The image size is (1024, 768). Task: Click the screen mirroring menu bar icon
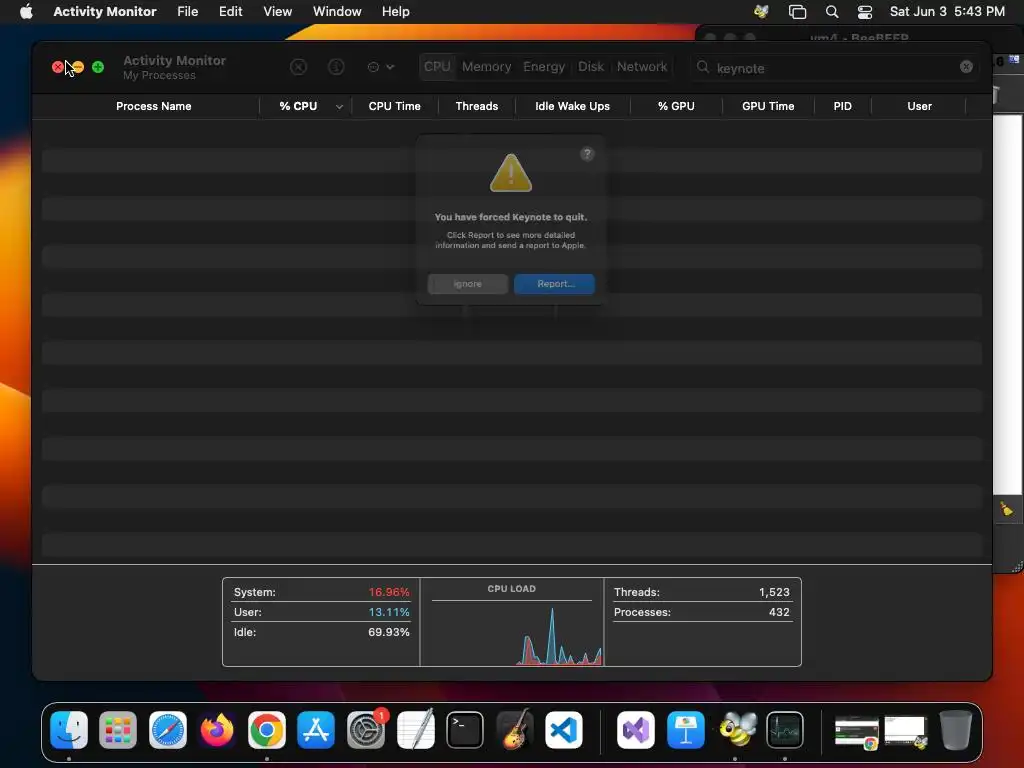coord(797,12)
